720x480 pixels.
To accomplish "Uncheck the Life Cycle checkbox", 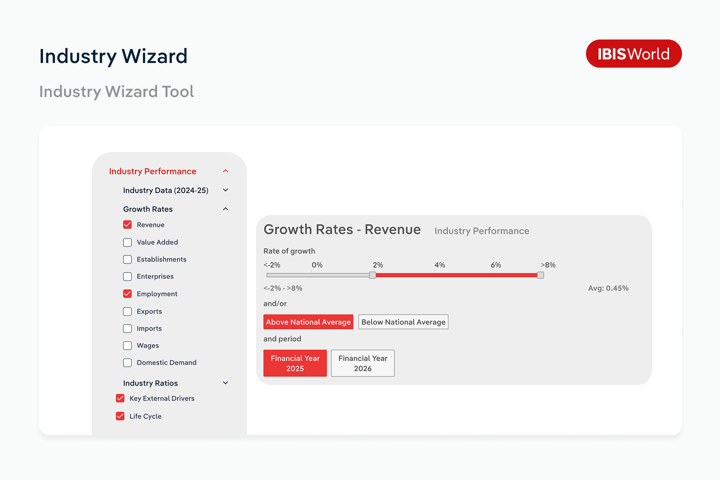I will 120,416.
